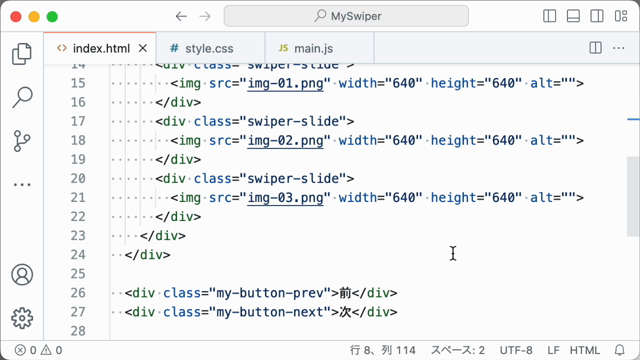Click the 前 character on line 26
This screenshot has width=640, height=360.
coord(345,293)
